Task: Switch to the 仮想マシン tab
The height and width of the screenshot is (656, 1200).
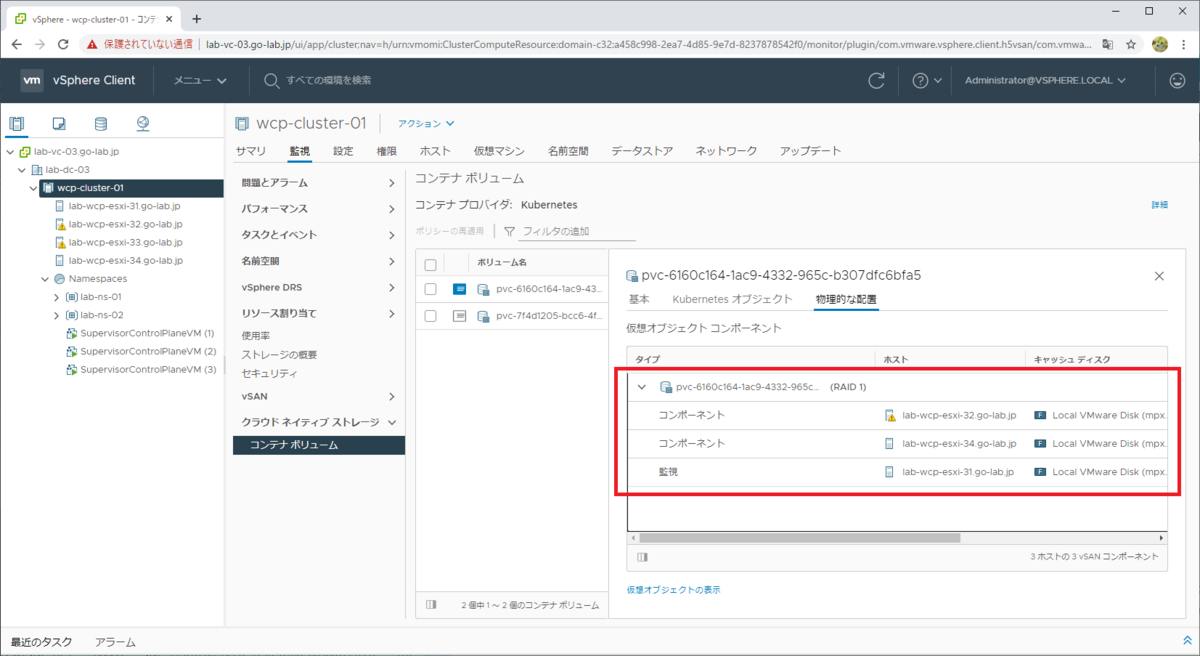Action: [499, 151]
